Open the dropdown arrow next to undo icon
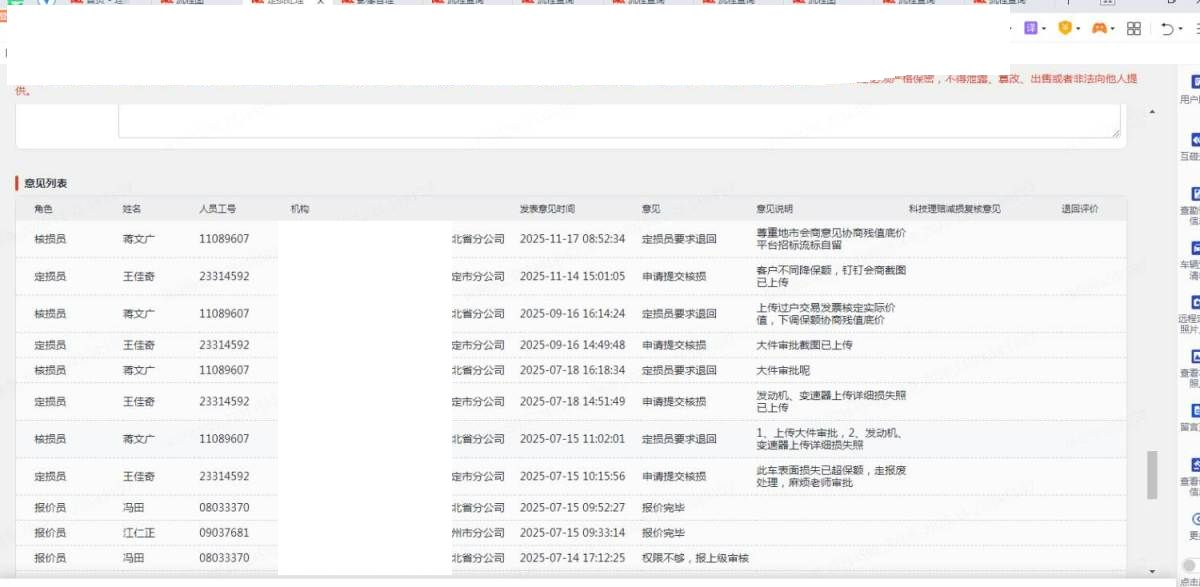This screenshot has height=587, width=1200. pos(1181,29)
